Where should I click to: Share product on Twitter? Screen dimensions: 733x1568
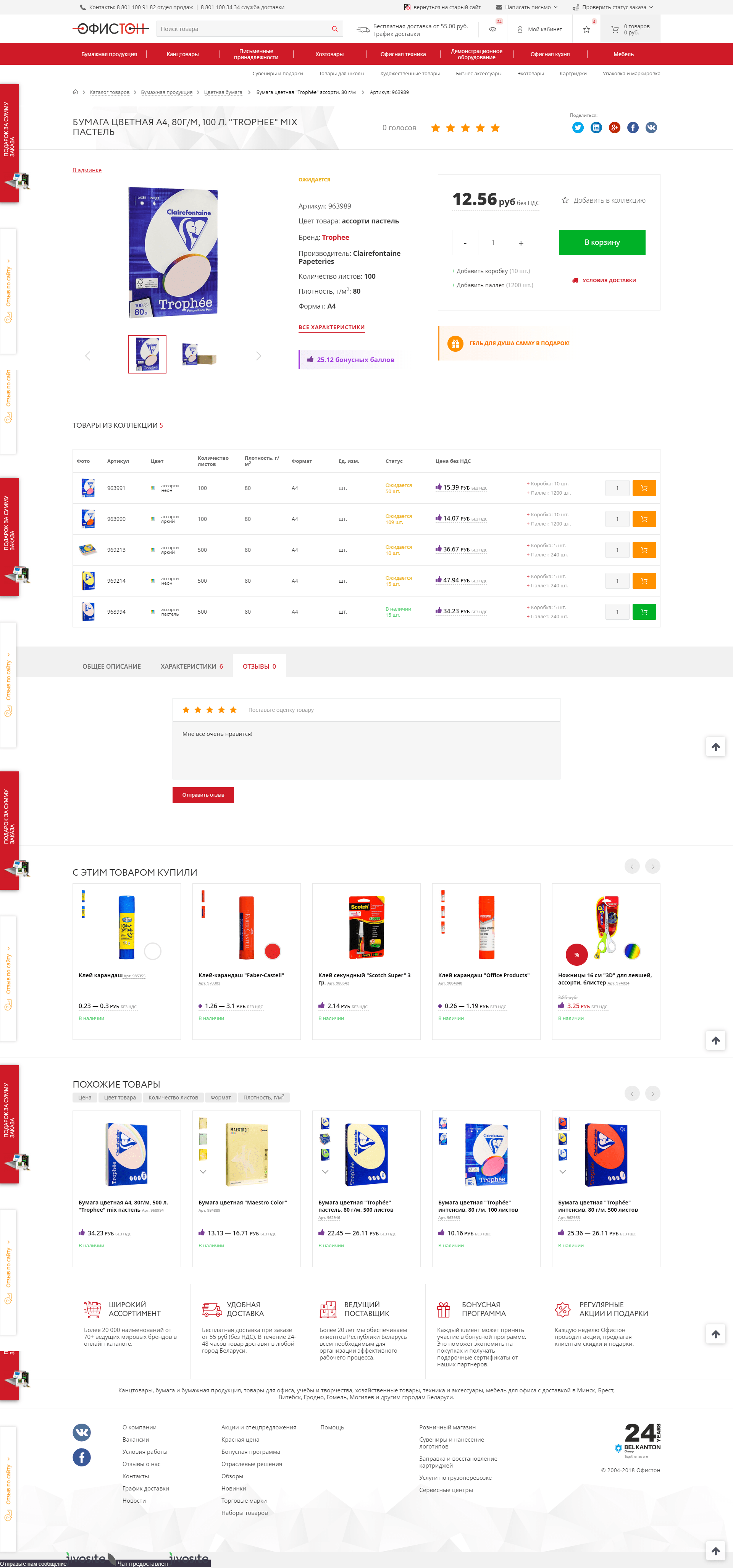pyautogui.click(x=578, y=127)
